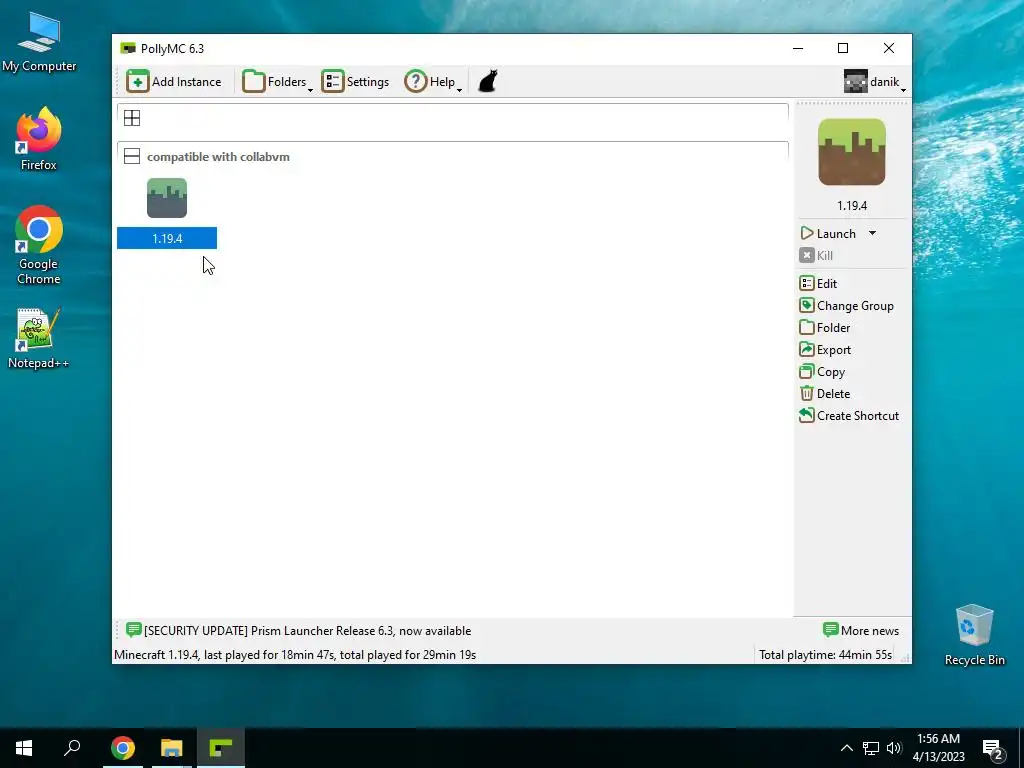The width and height of the screenshot is (1024, 768).
Task: Click Change Group in the sidebar
Action: (846, 306)
